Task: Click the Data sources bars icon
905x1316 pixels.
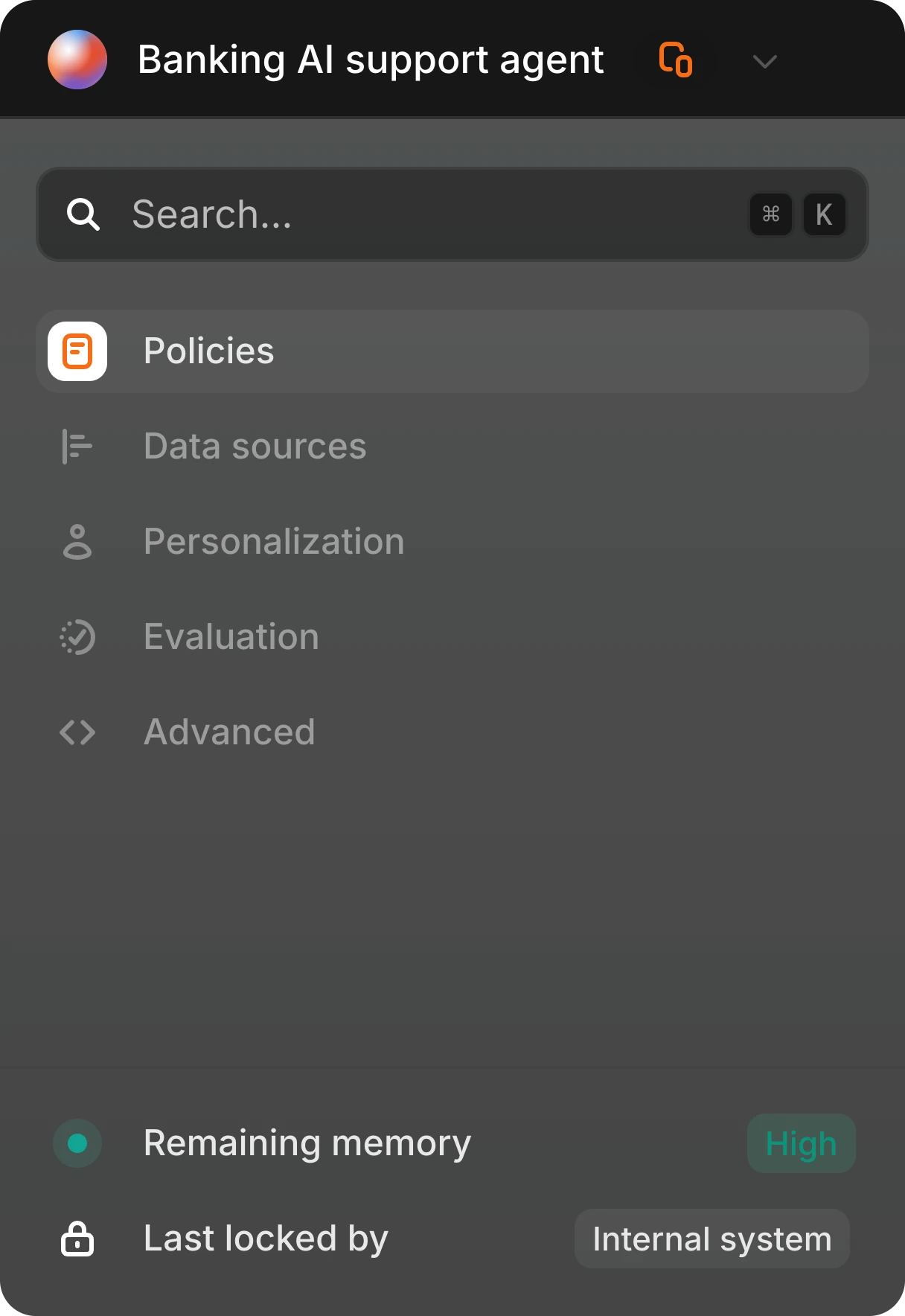Action: [77, 447]
